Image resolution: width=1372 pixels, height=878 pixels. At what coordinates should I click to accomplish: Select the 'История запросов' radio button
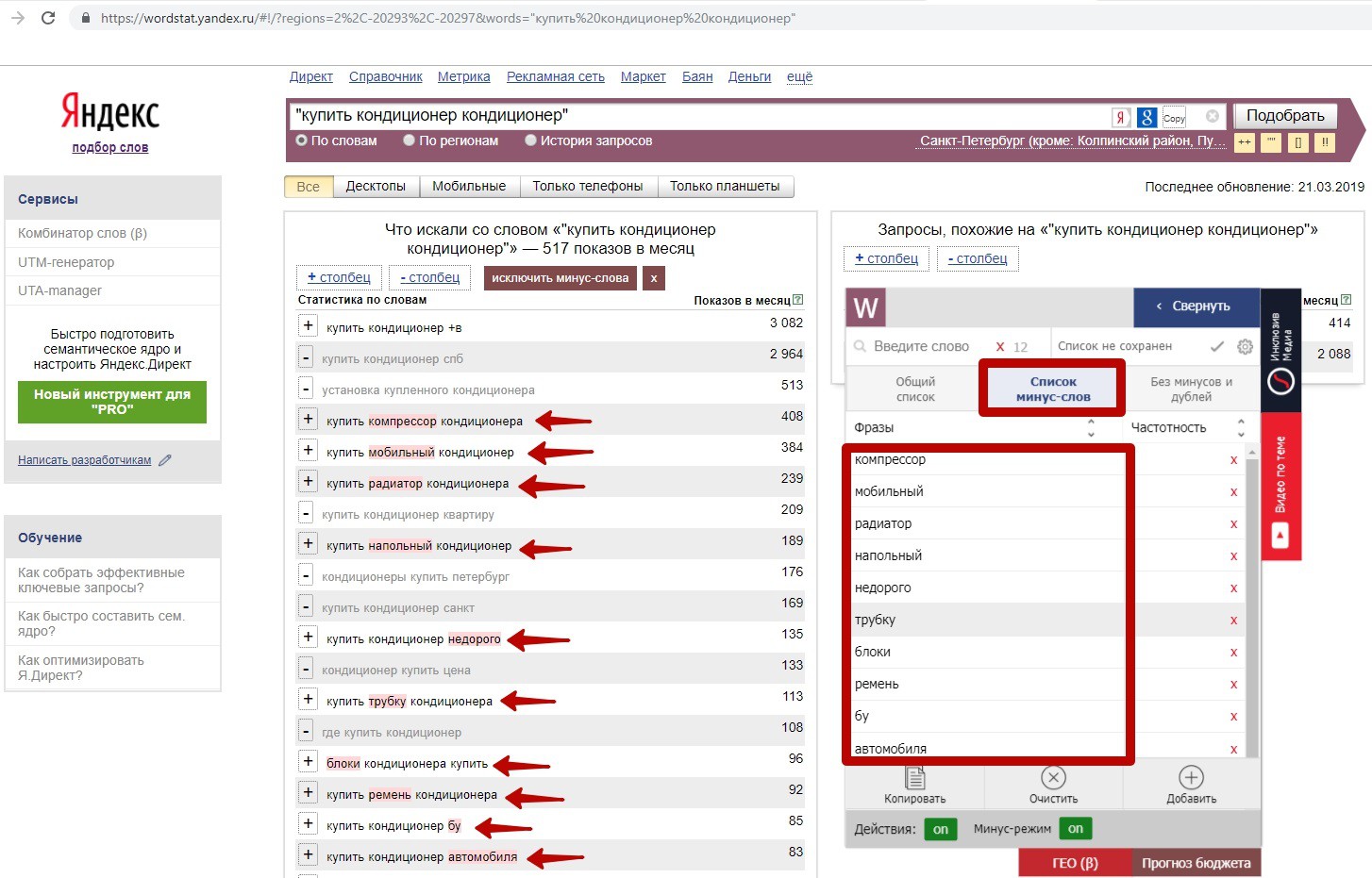point(531,141)
